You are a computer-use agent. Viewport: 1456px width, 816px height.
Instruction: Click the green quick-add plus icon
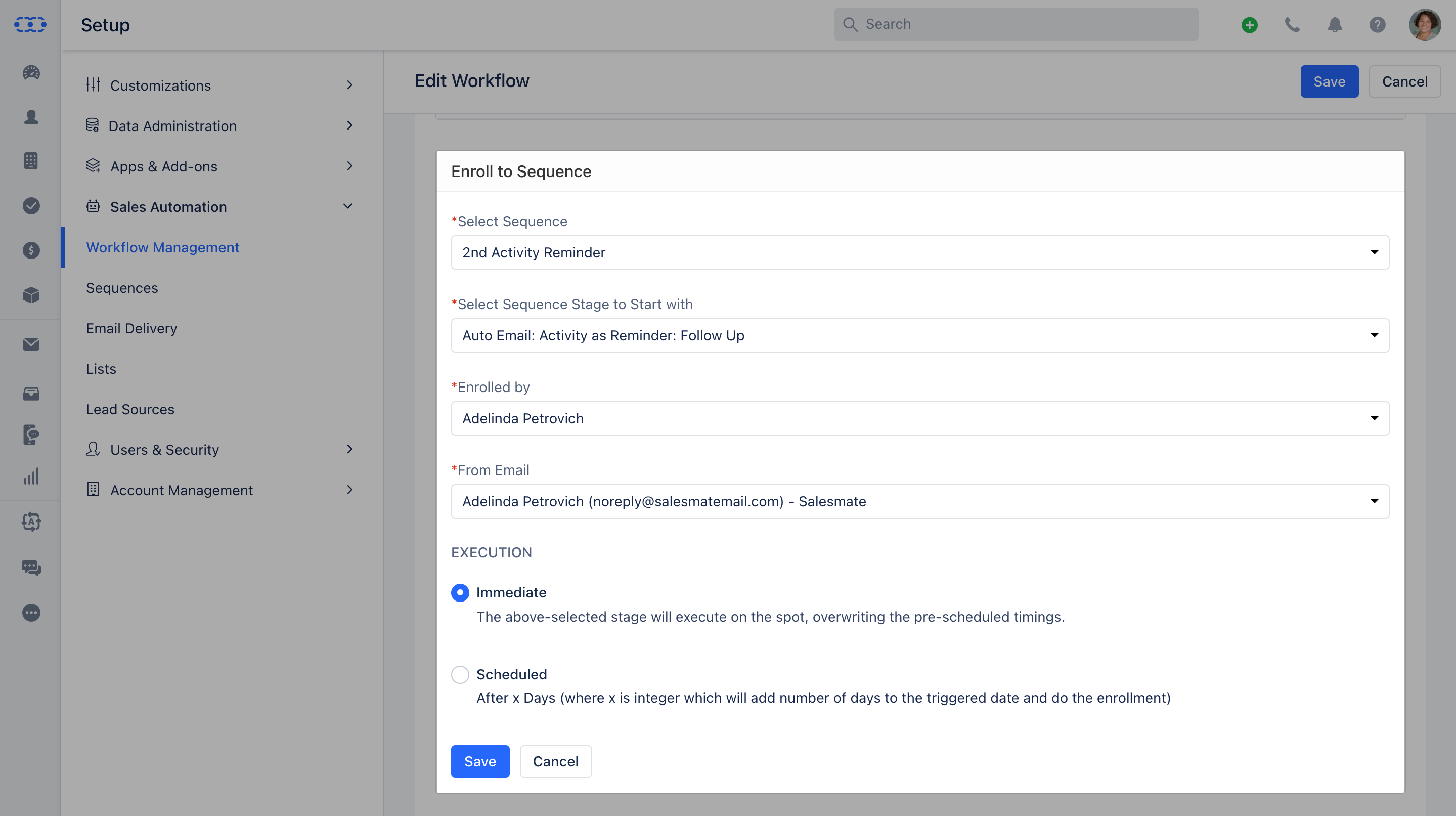(x=1249, y=25)
